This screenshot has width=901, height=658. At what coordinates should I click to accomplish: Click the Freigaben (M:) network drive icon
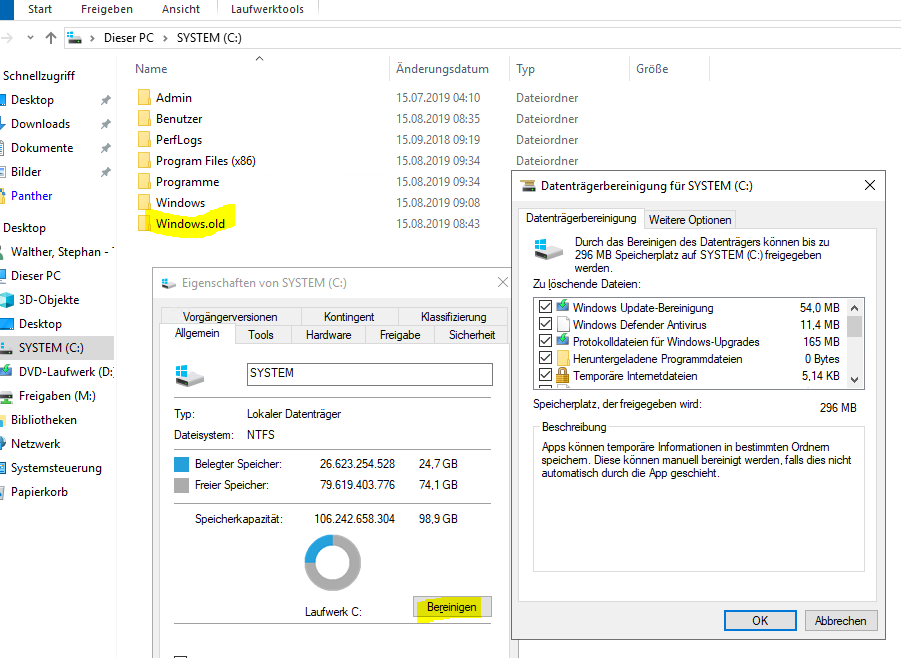tap(6, 396)
